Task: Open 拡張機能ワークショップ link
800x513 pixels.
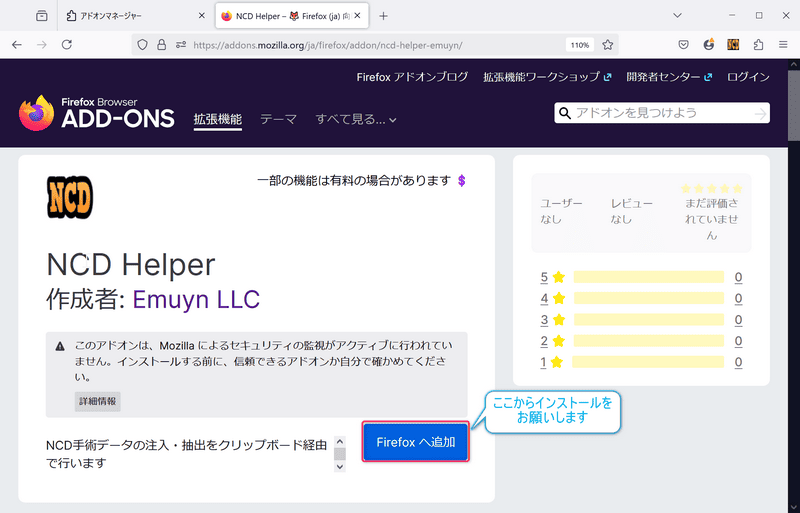Action: 547,77
